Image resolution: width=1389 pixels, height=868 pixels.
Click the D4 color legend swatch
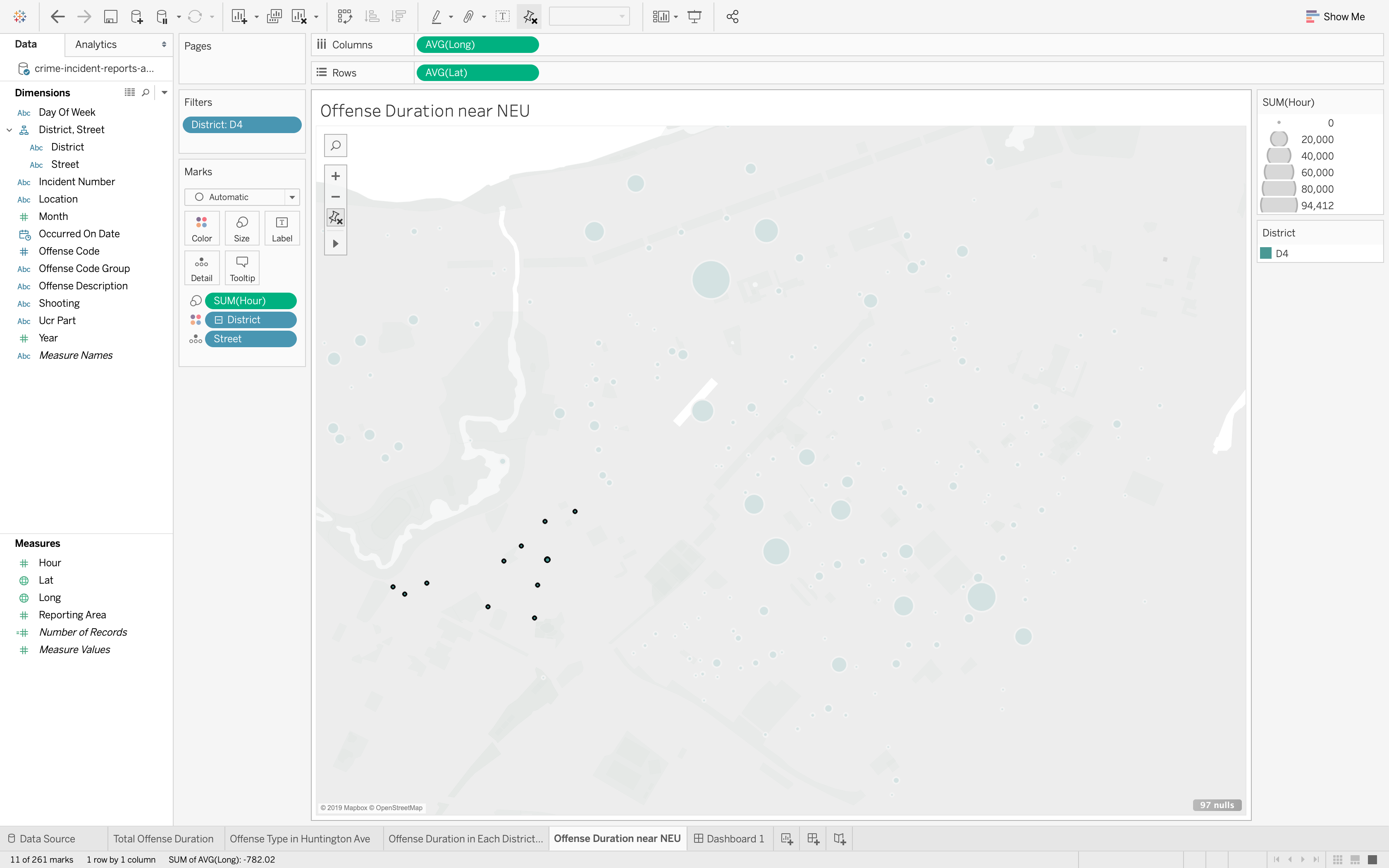tap(1265, 253)
